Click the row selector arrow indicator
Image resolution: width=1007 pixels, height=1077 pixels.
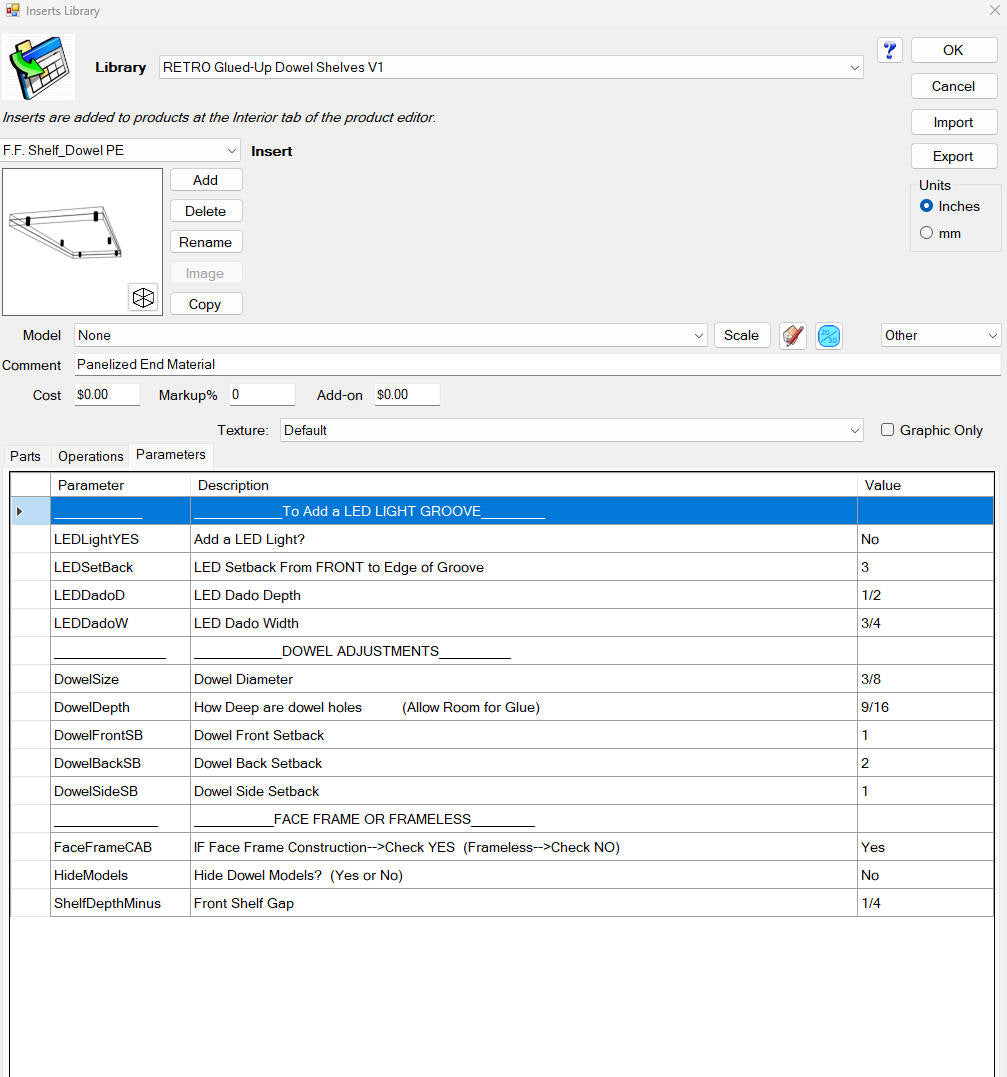click(x=19, y=511)
